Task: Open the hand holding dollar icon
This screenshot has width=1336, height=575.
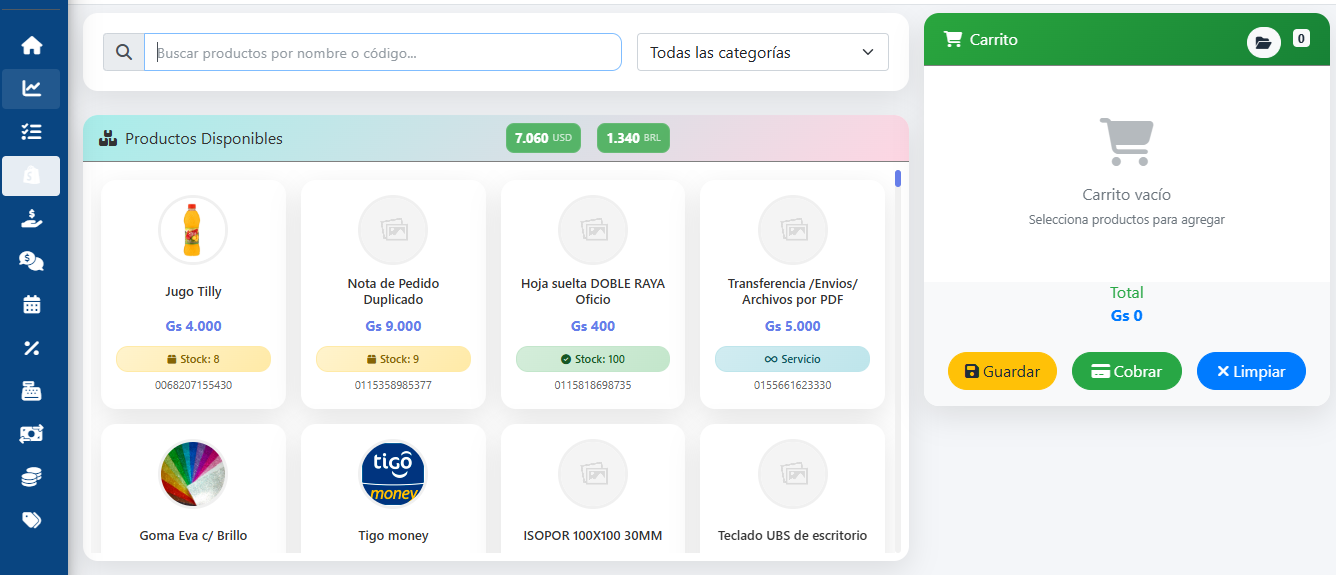Action: 32,218
